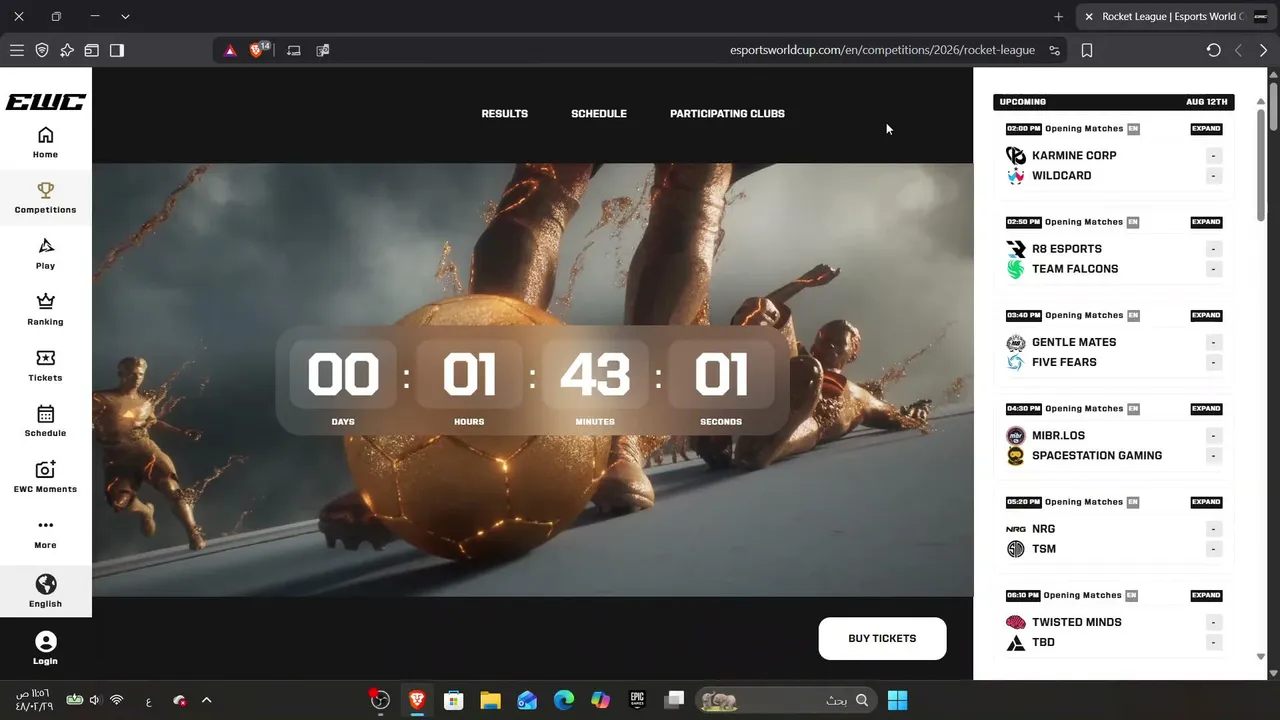Open Competitions in the EWC sidebar
This screenshot has height=720, width=1280.
45,197
